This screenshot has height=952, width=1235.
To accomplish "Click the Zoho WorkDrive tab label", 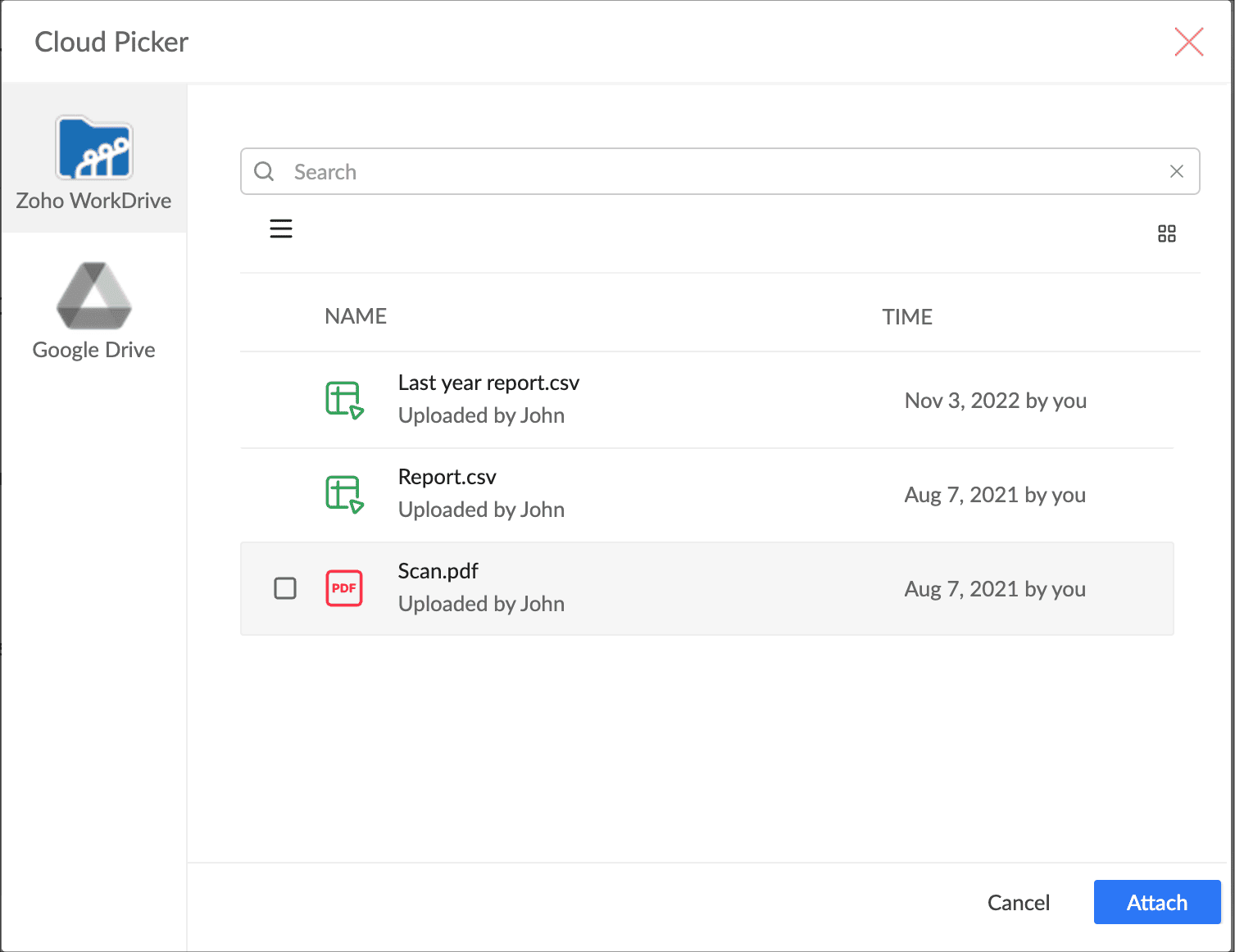I will point(93,201).
